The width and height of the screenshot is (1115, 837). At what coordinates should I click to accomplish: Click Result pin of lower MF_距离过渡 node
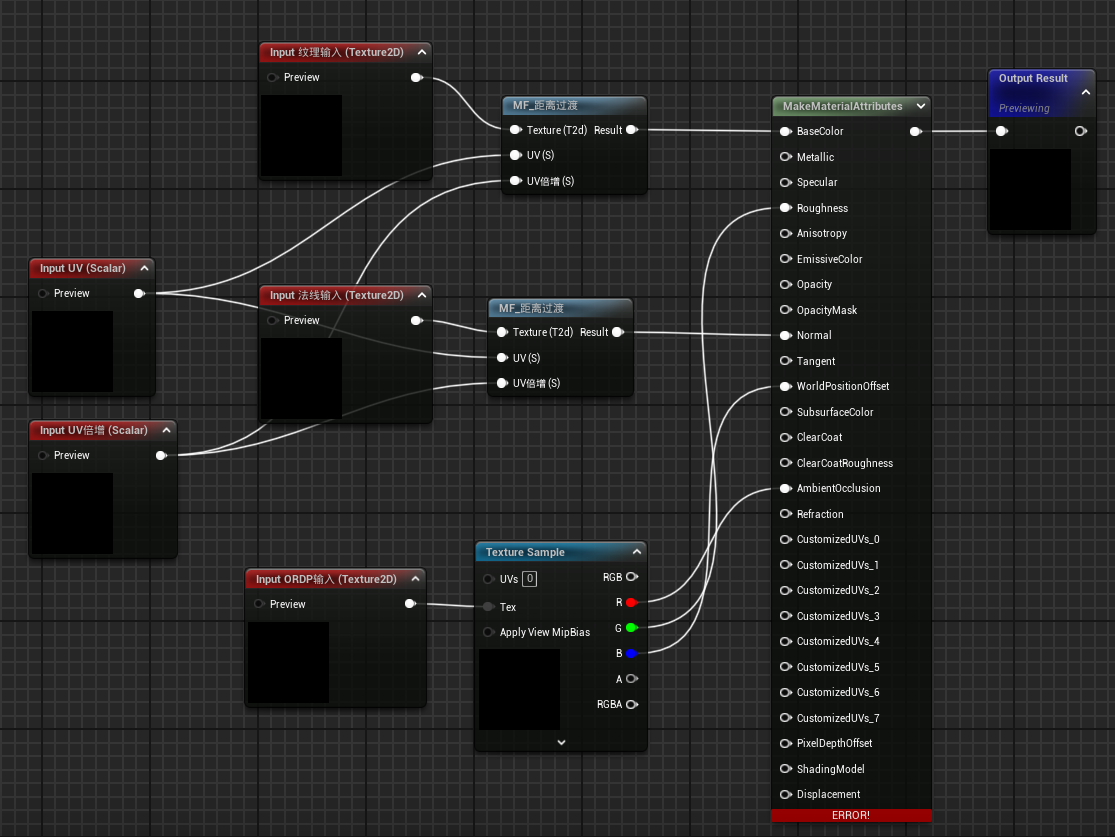pyautogui.click(x=617, y=332)
